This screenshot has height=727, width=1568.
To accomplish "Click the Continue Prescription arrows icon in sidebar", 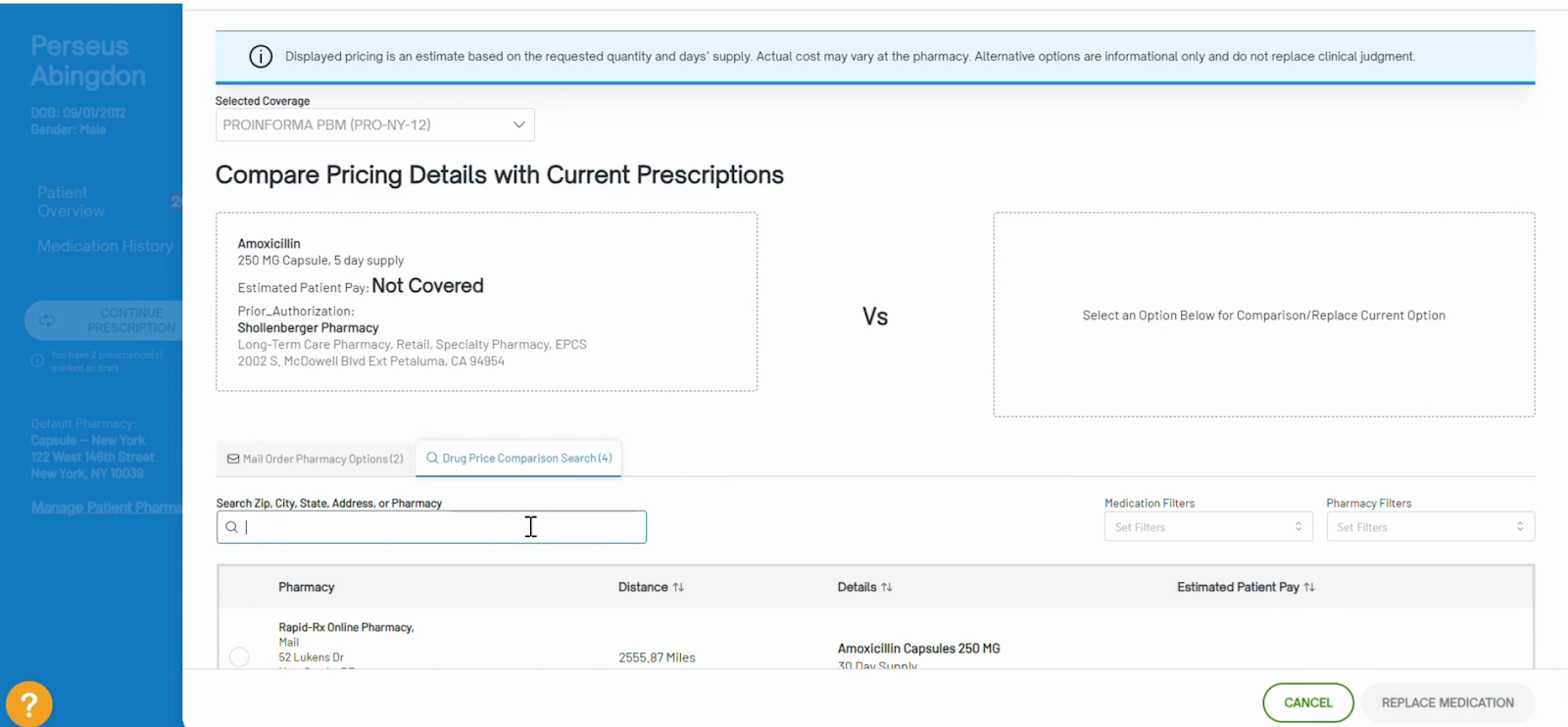I will [47, 320].
